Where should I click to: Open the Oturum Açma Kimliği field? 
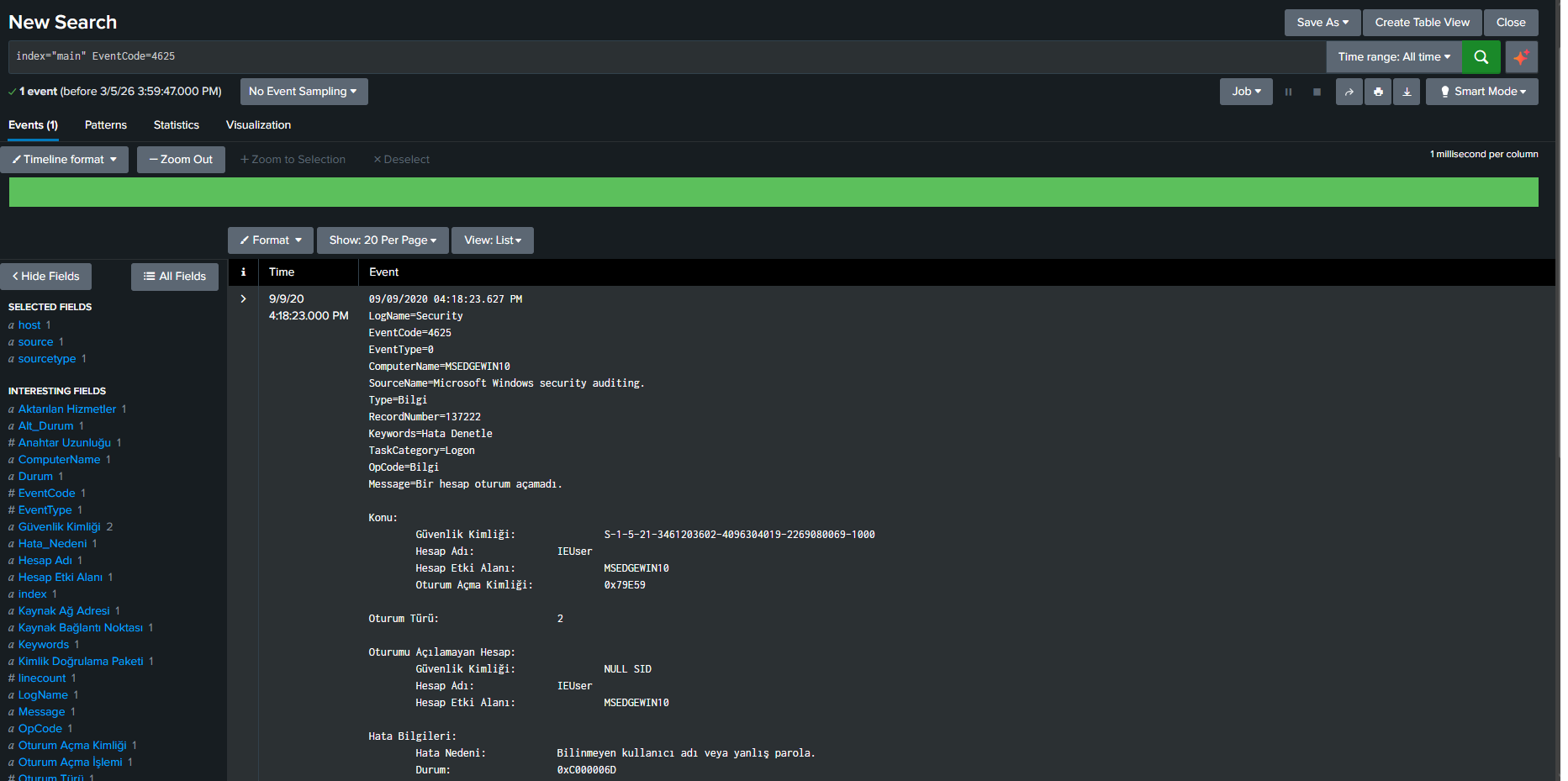72,746
